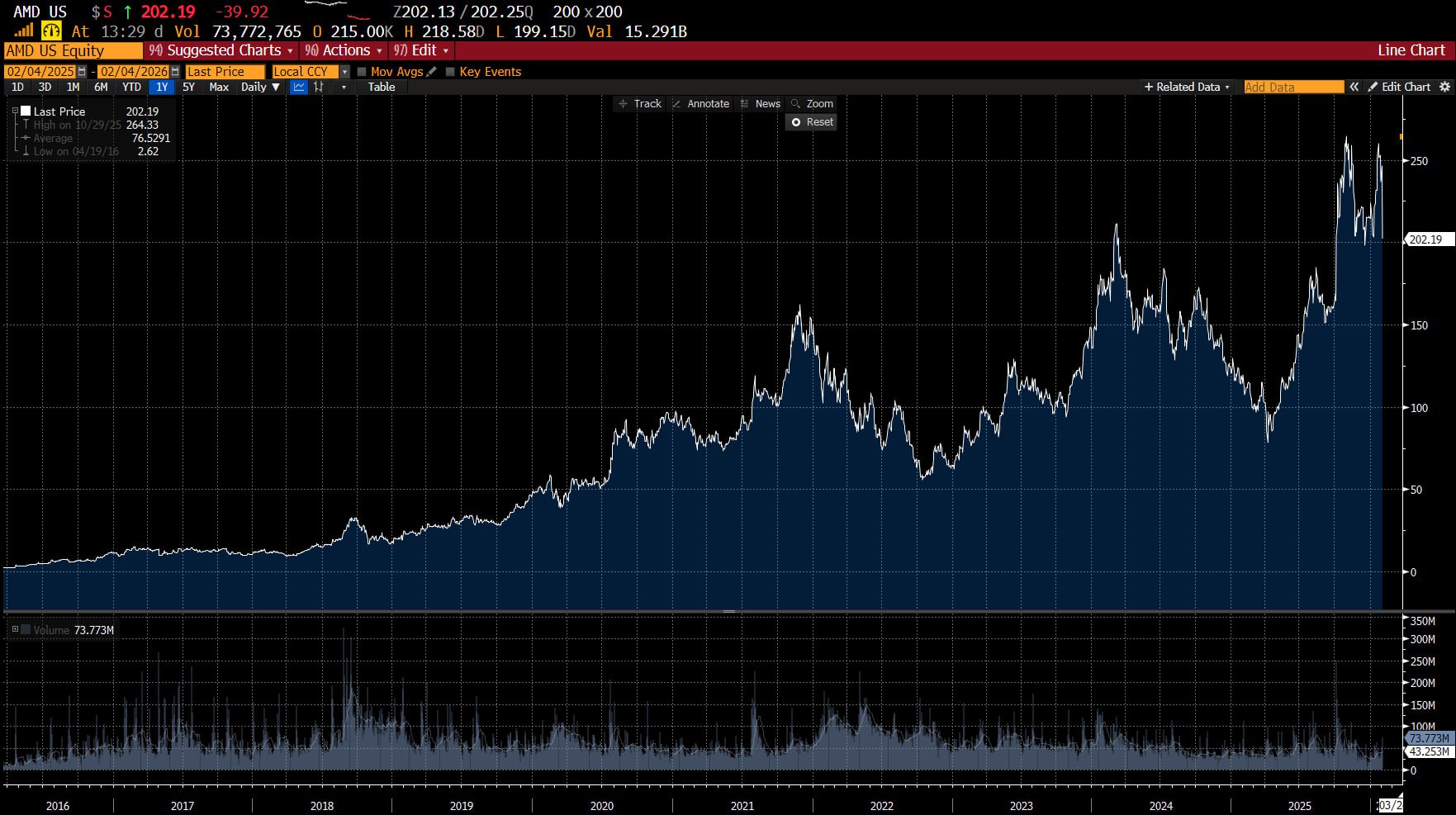Image resolution: width=1456 pixels, height=815 pixels.
Task: Select the Reset radio option
Action: [x=796, y=122]
